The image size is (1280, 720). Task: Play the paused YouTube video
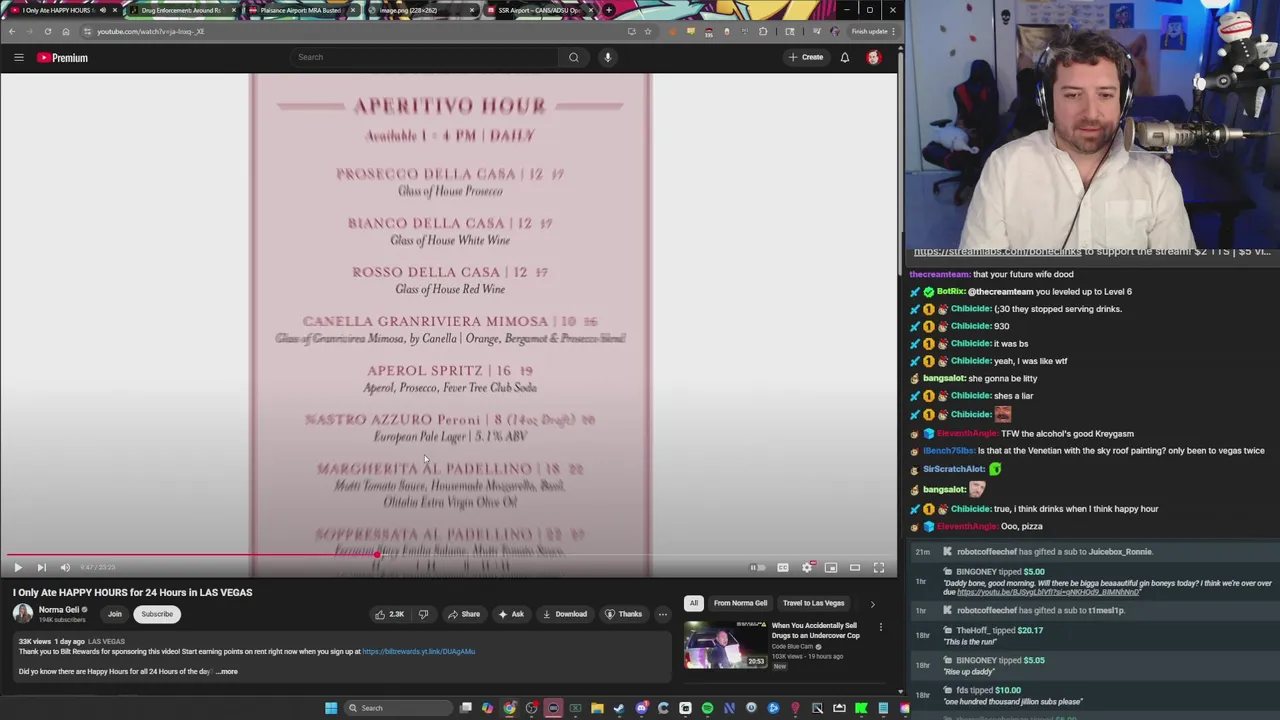pos(17,567)
